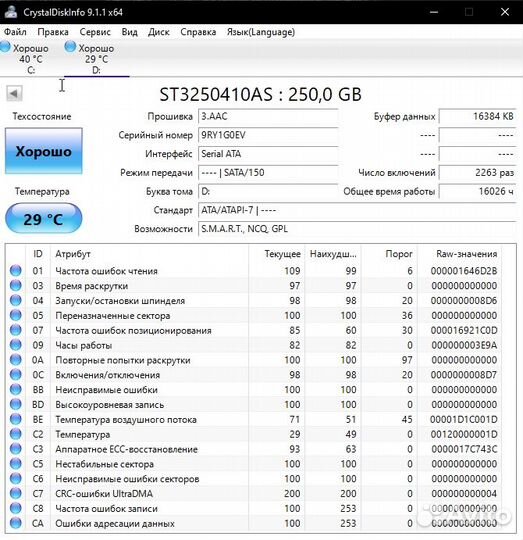Click status orb for attribute C3
523x540 pixels.
tap(15, 449)
